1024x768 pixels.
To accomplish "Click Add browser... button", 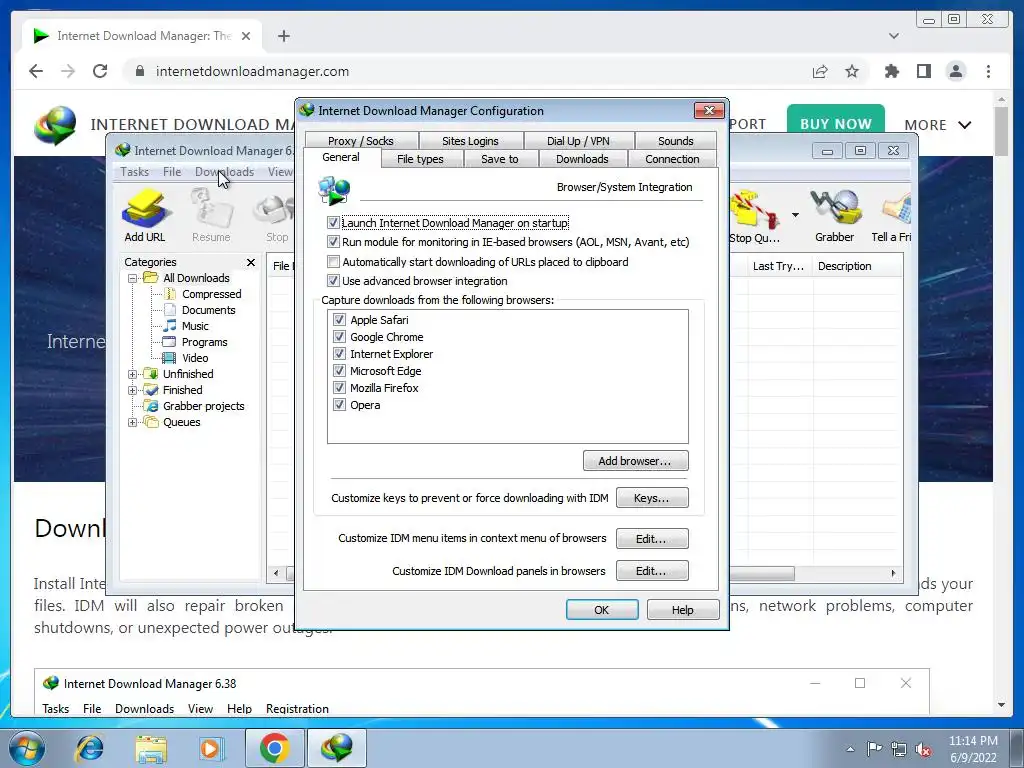I will point(635,460).
